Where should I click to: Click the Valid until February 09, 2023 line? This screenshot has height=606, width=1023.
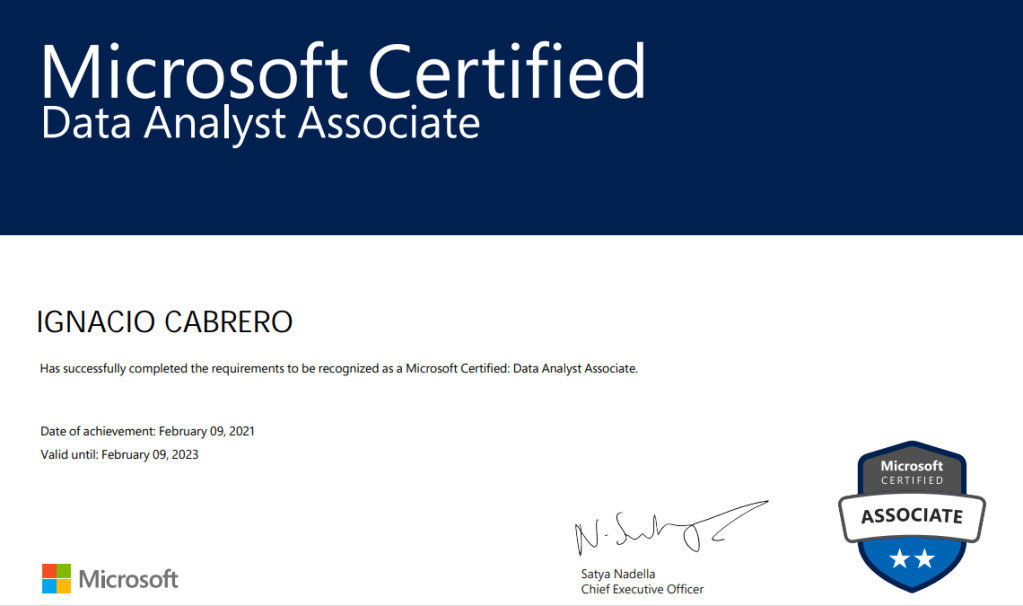[x=119, y=454]
